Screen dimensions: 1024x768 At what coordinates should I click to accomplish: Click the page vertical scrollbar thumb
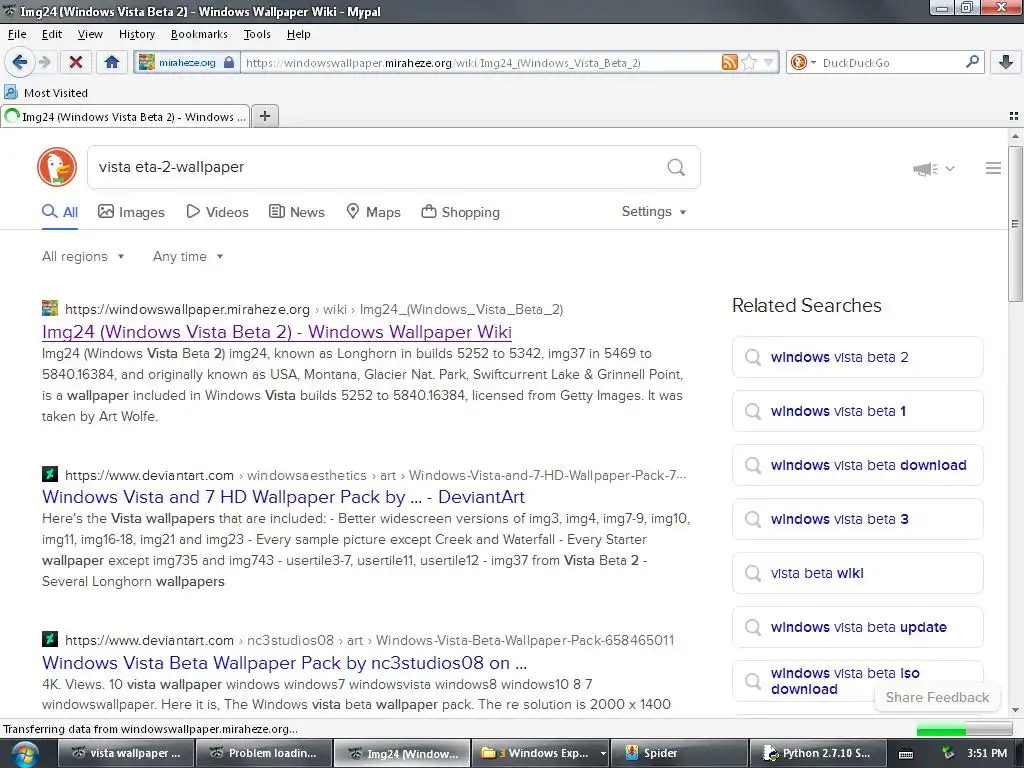click(1015, 224)
